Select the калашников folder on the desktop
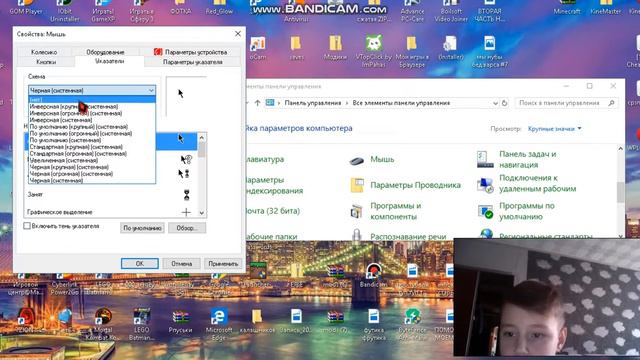640x360 pixels. [x=257, y=321]
